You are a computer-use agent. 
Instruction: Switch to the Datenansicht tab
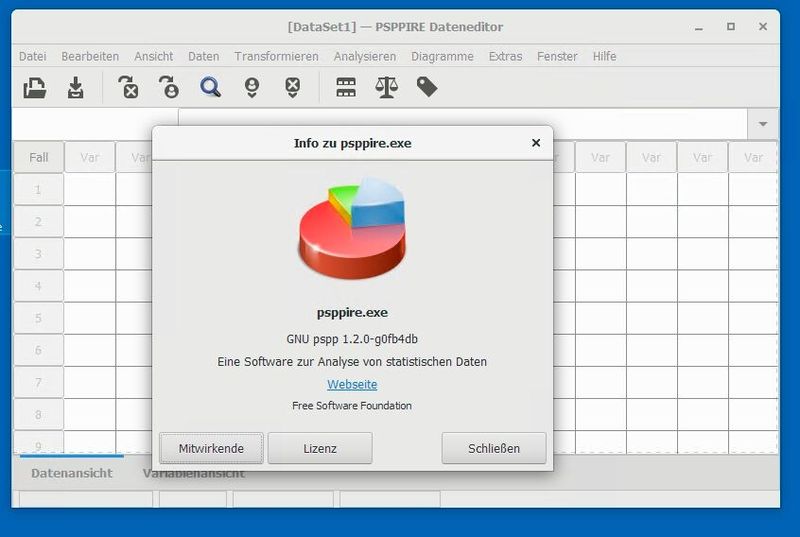(x=71, y=473)
